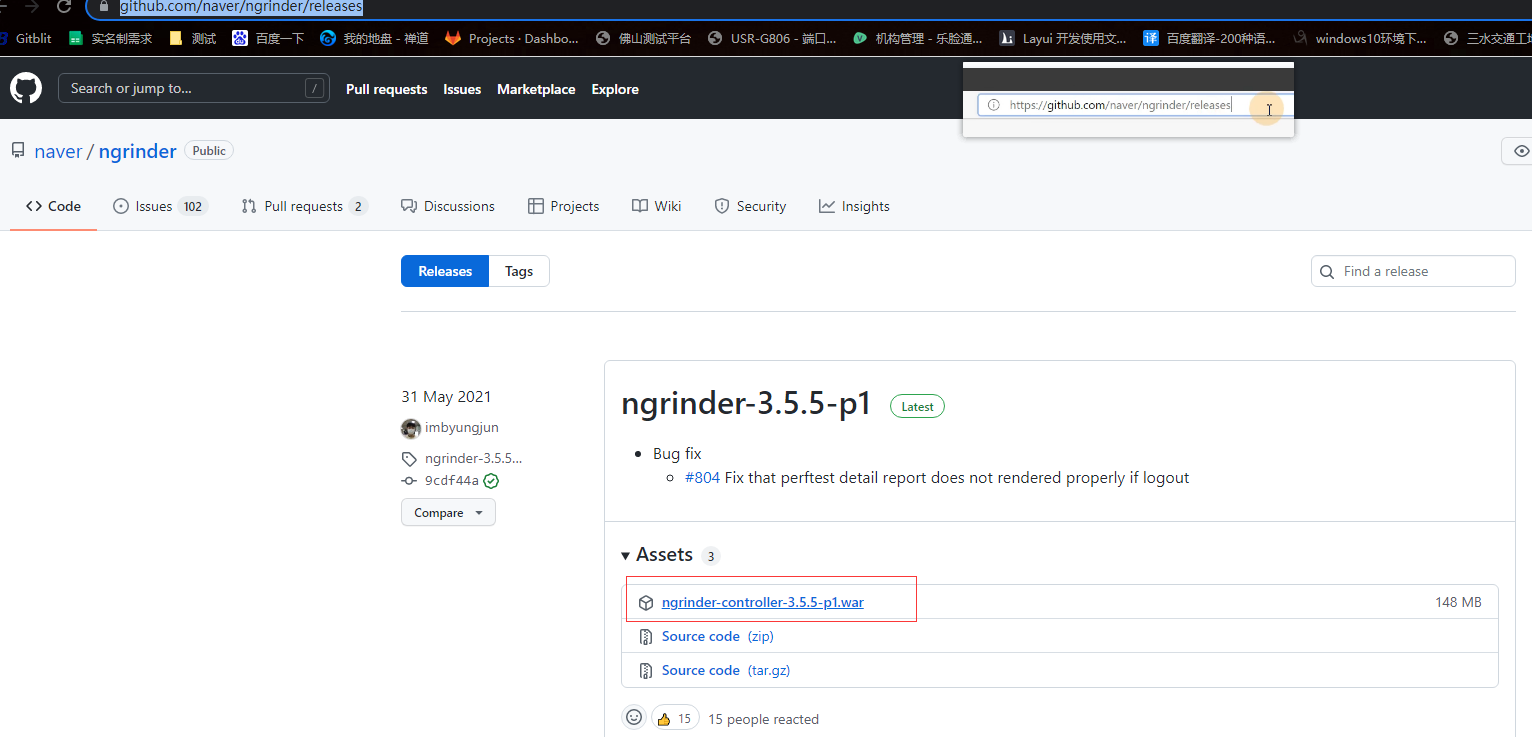Open issue #804 link
The width and height of the screenshot is (1532, 737).
702,478
